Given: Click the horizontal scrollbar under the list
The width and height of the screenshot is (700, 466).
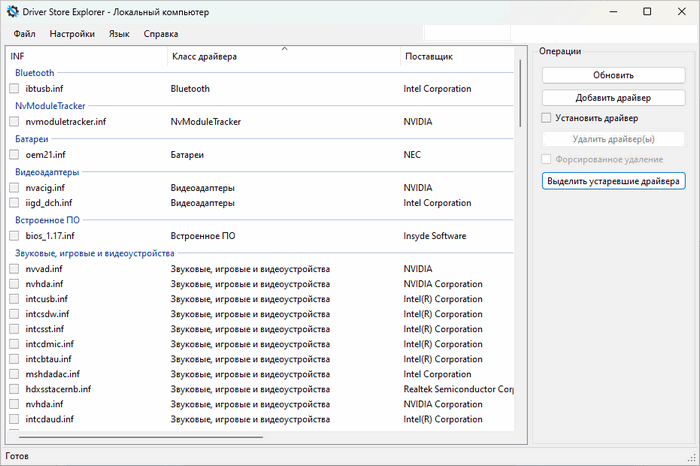Looking at the screenshot, I should point(140,436).
